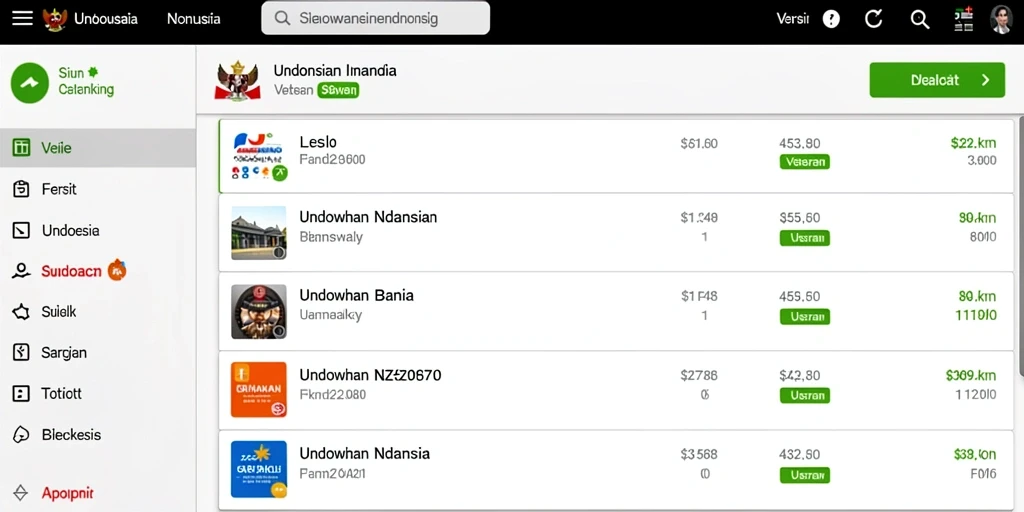This screenshot has height=512, width=1024.
Task: Click the Veteran tag in Leslo row
Action: pos(805,162)
